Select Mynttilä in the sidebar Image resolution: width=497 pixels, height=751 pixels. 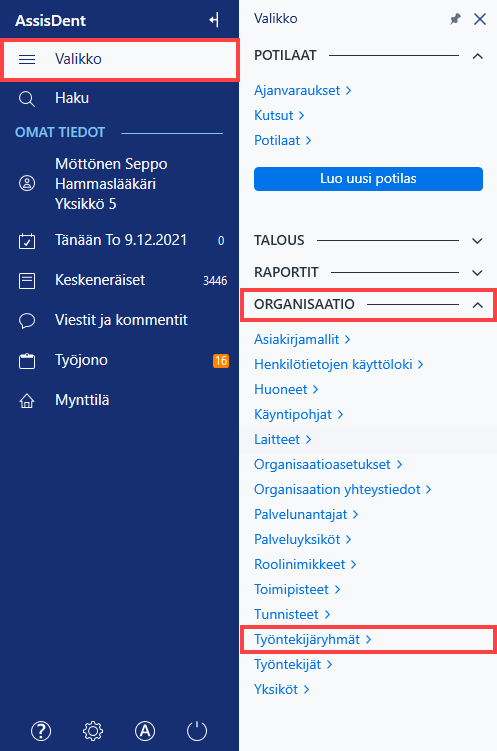[82, 400]
